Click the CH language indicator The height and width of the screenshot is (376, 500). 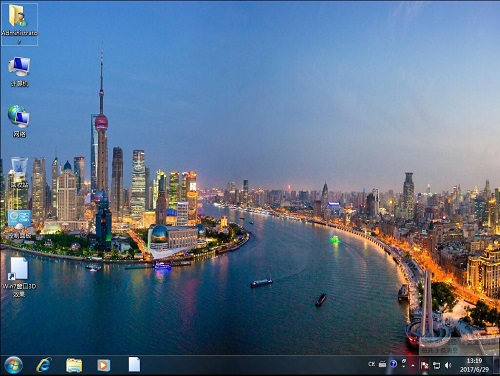[x=372, y=364]
